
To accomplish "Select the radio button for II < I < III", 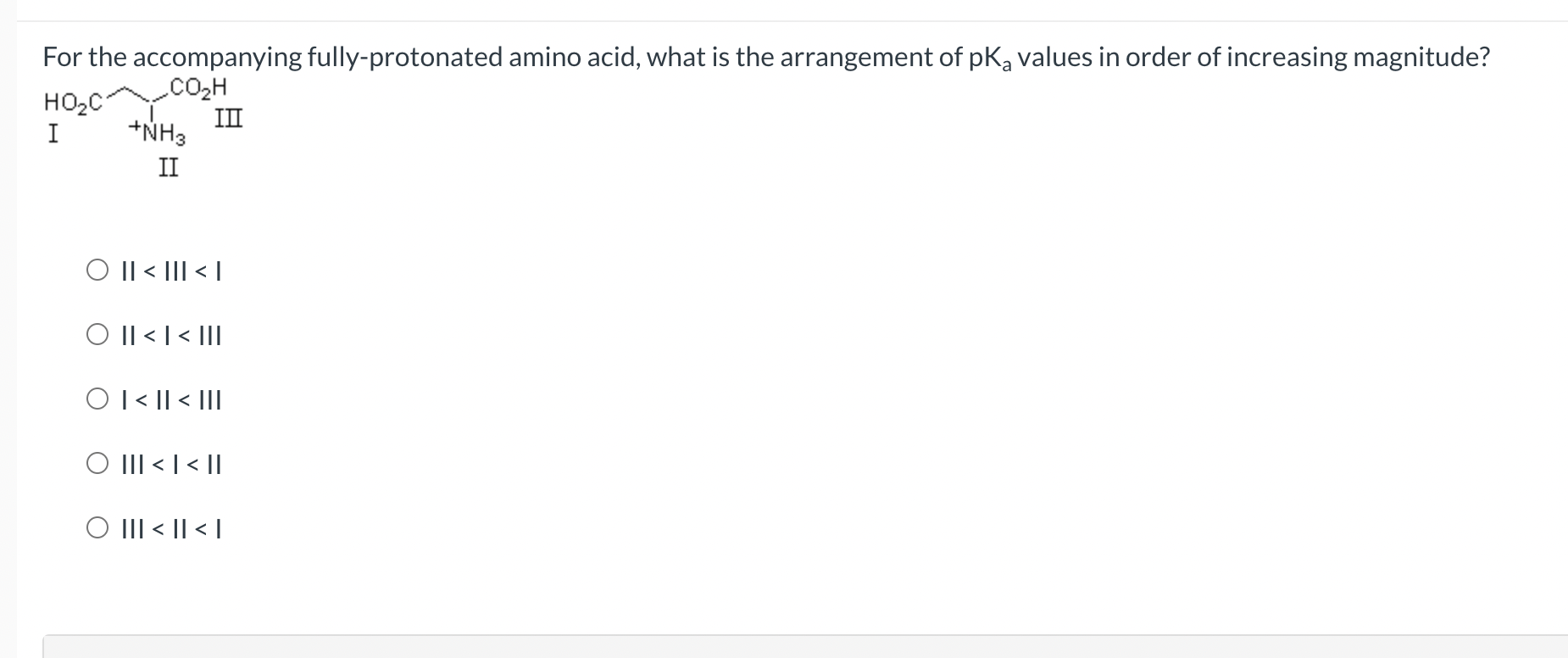I will (x=97, y=334).
